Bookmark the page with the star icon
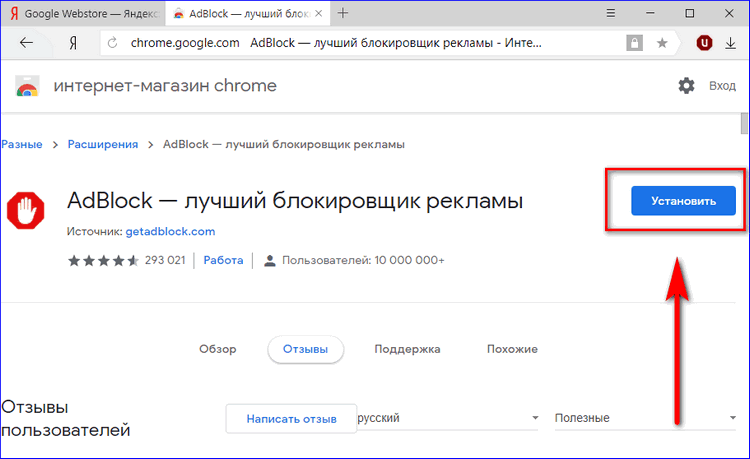 (x=662, y=43)
